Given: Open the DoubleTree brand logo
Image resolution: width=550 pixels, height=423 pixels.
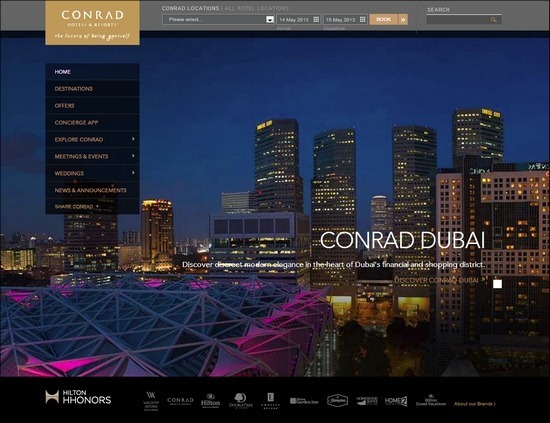Looking at the screenshot, I should coord(241,401).
